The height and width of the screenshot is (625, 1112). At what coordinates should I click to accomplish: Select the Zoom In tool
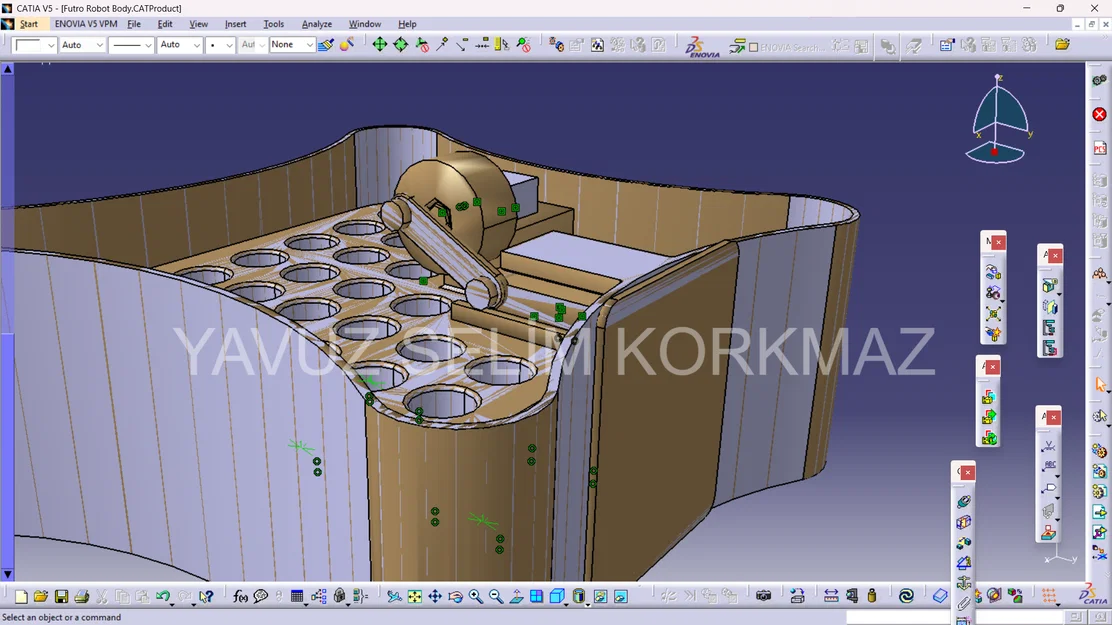[476, 596]
